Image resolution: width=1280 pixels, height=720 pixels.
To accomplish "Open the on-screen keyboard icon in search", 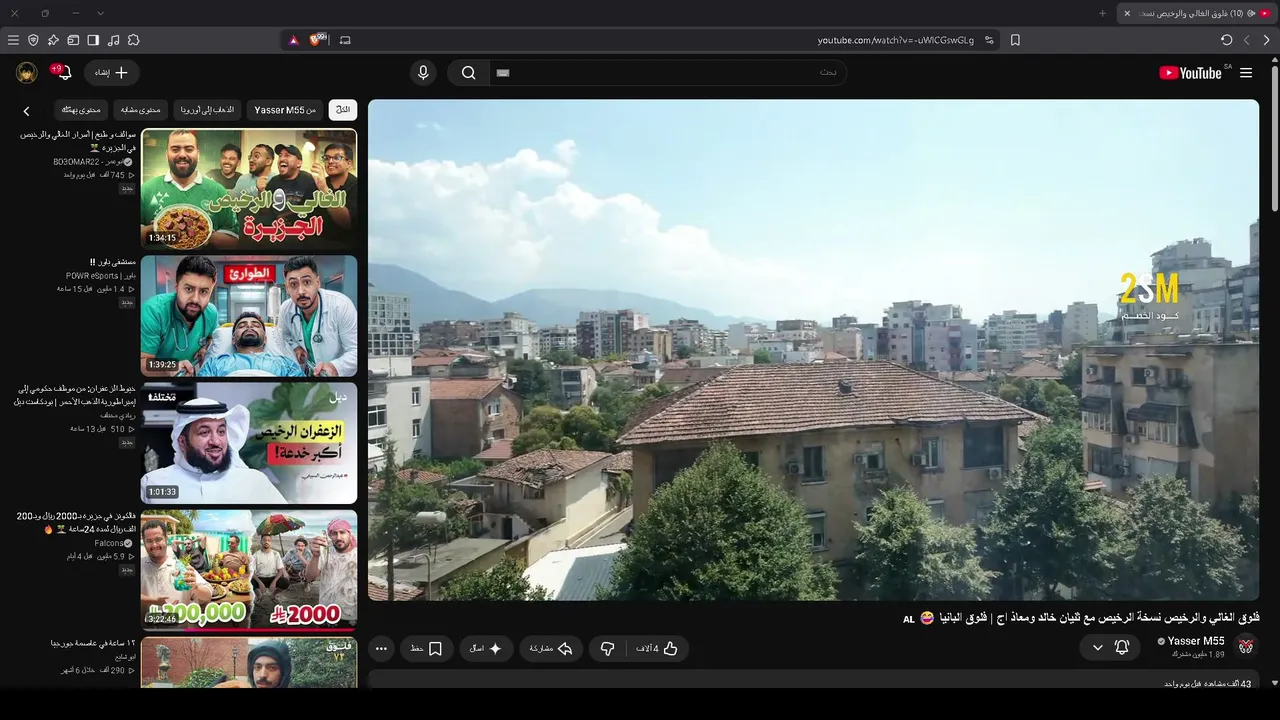I will [503, 73].
